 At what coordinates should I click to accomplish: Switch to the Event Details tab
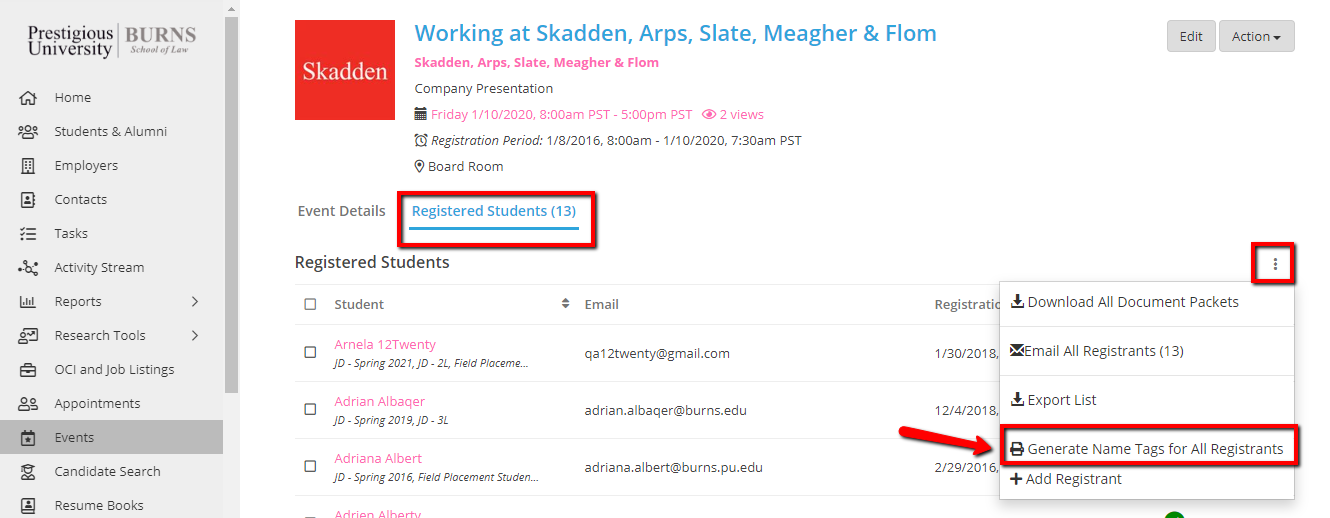click(x=341, y=212)
